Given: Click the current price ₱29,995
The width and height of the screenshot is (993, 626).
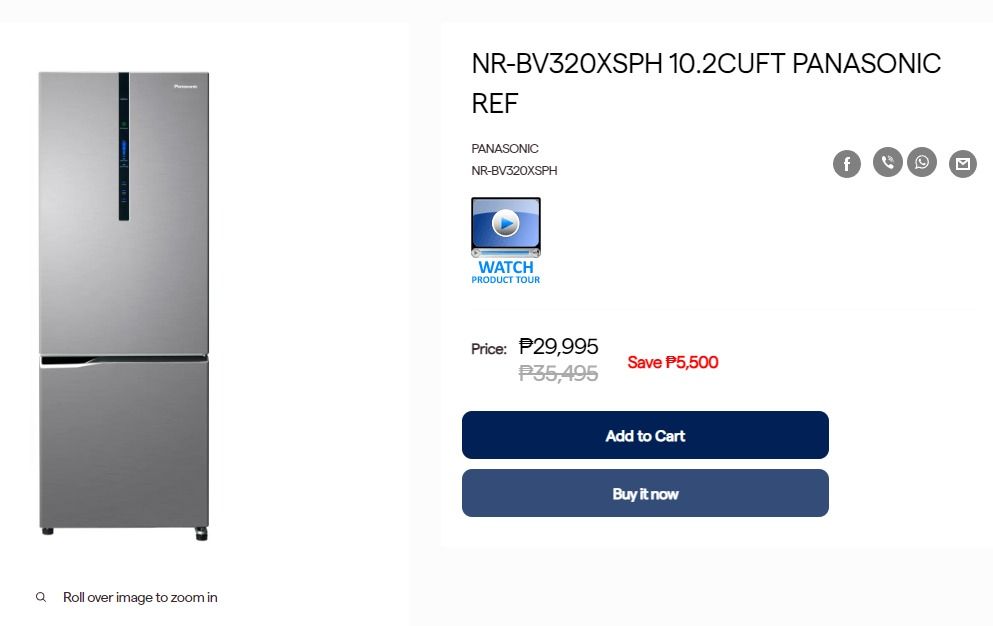Looking at the screenshot, I should [x=558, y=346].
